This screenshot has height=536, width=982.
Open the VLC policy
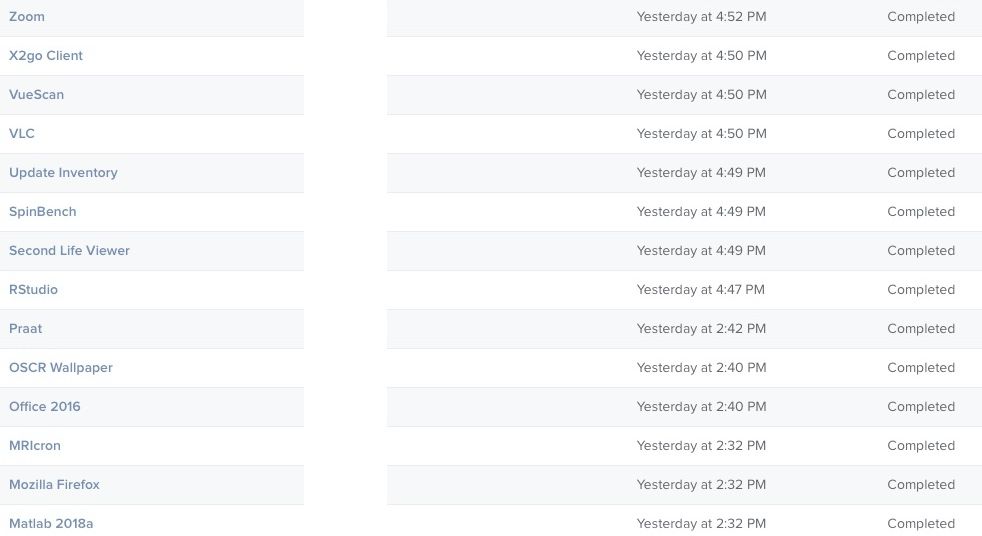pyautogui.click(x=22, y=133)
